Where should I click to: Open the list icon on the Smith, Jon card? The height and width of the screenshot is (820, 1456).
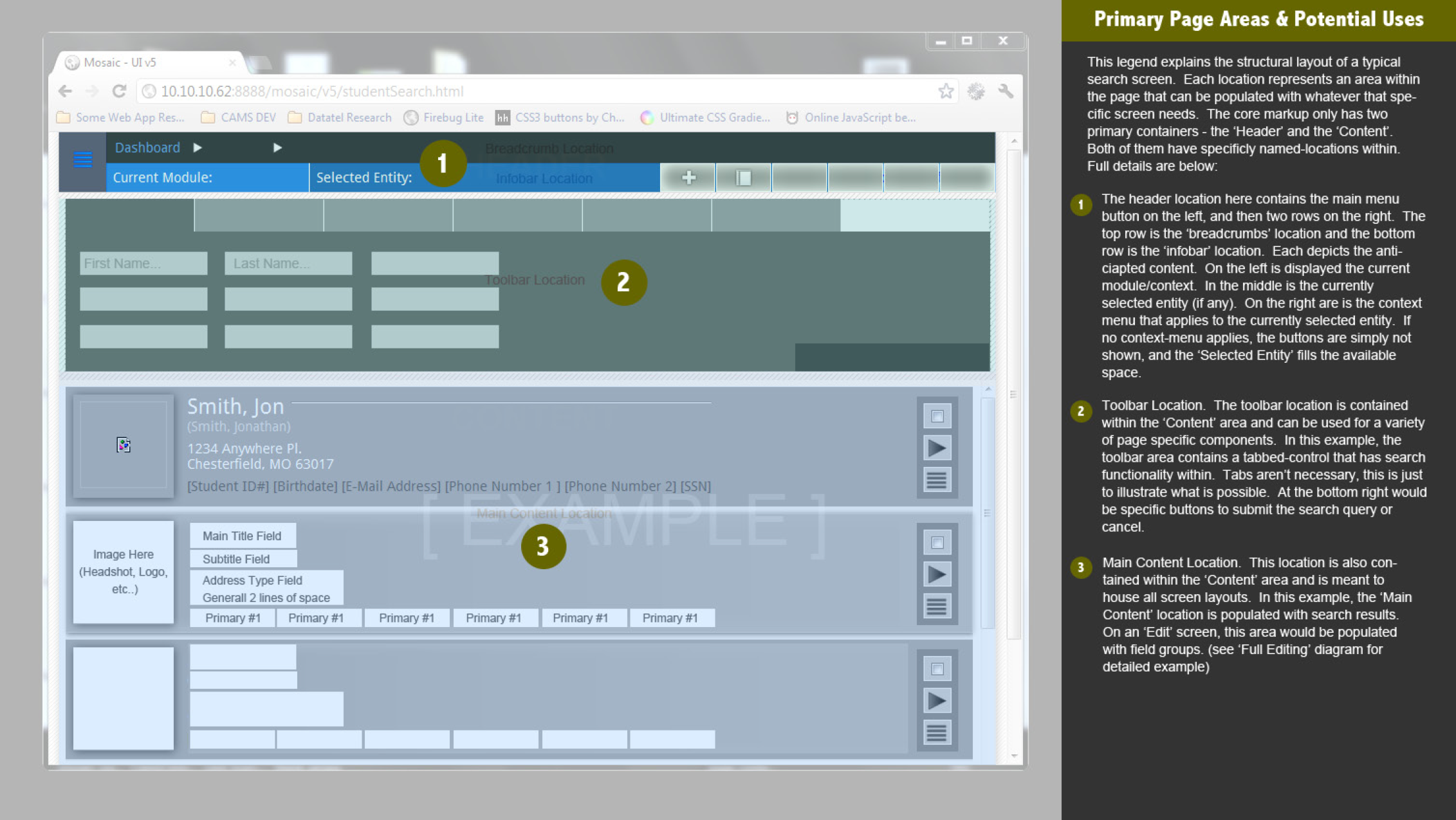point(937,480)
